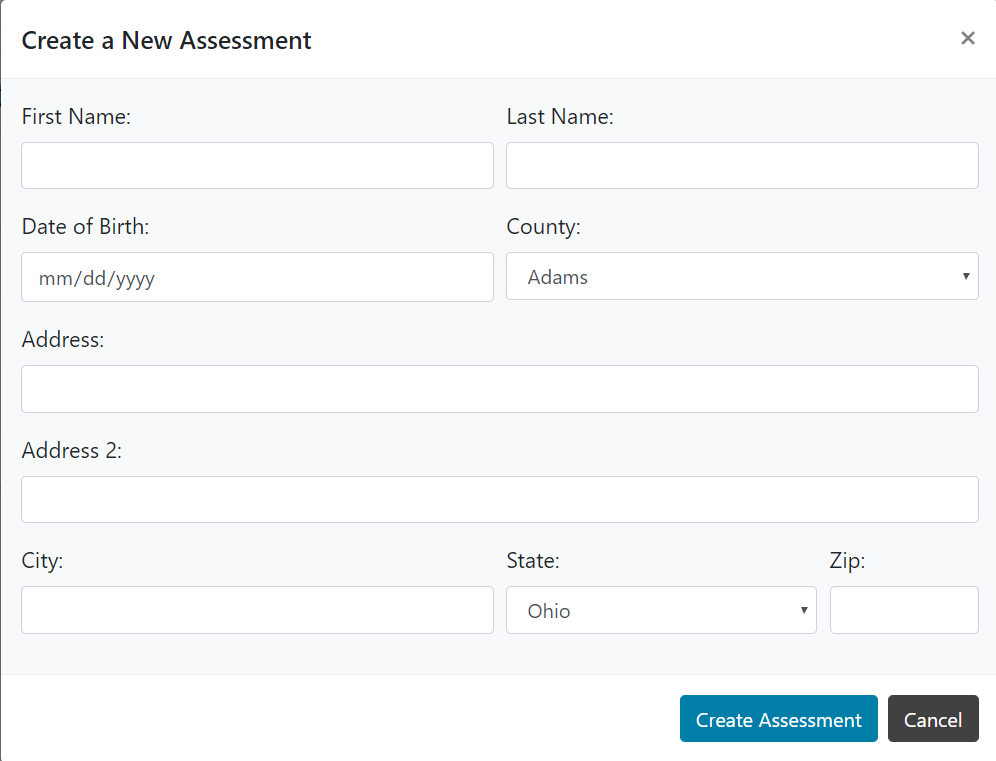Viewport: 996px width, 761px height.
Task: Click the "Date of Birth:" label
Action: 85,227
